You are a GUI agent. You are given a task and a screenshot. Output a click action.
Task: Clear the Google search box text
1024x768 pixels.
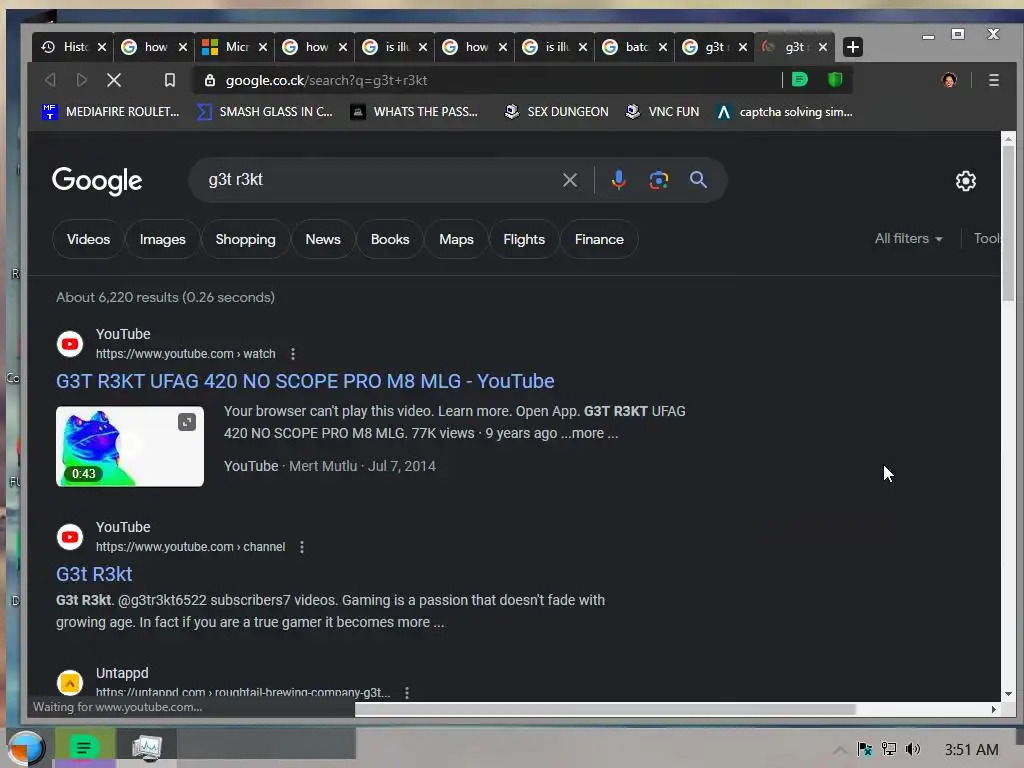click(569, 180)
